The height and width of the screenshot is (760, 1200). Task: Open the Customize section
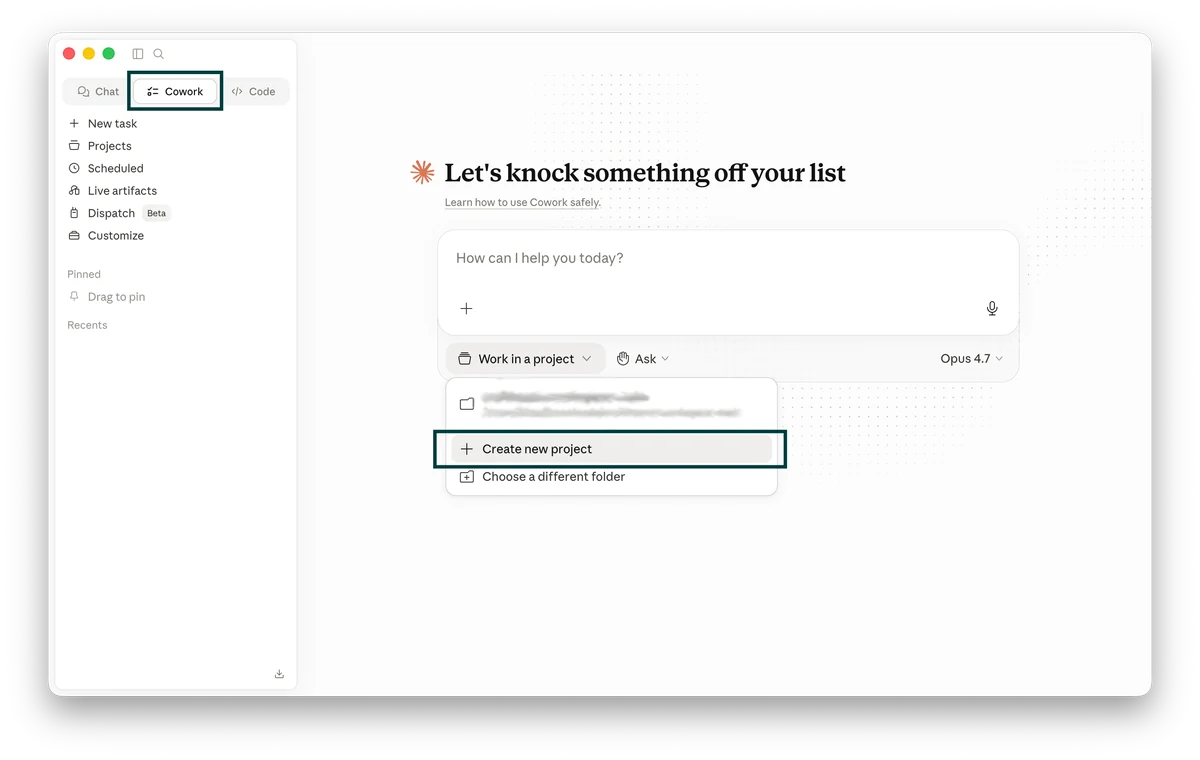[106, 236]
